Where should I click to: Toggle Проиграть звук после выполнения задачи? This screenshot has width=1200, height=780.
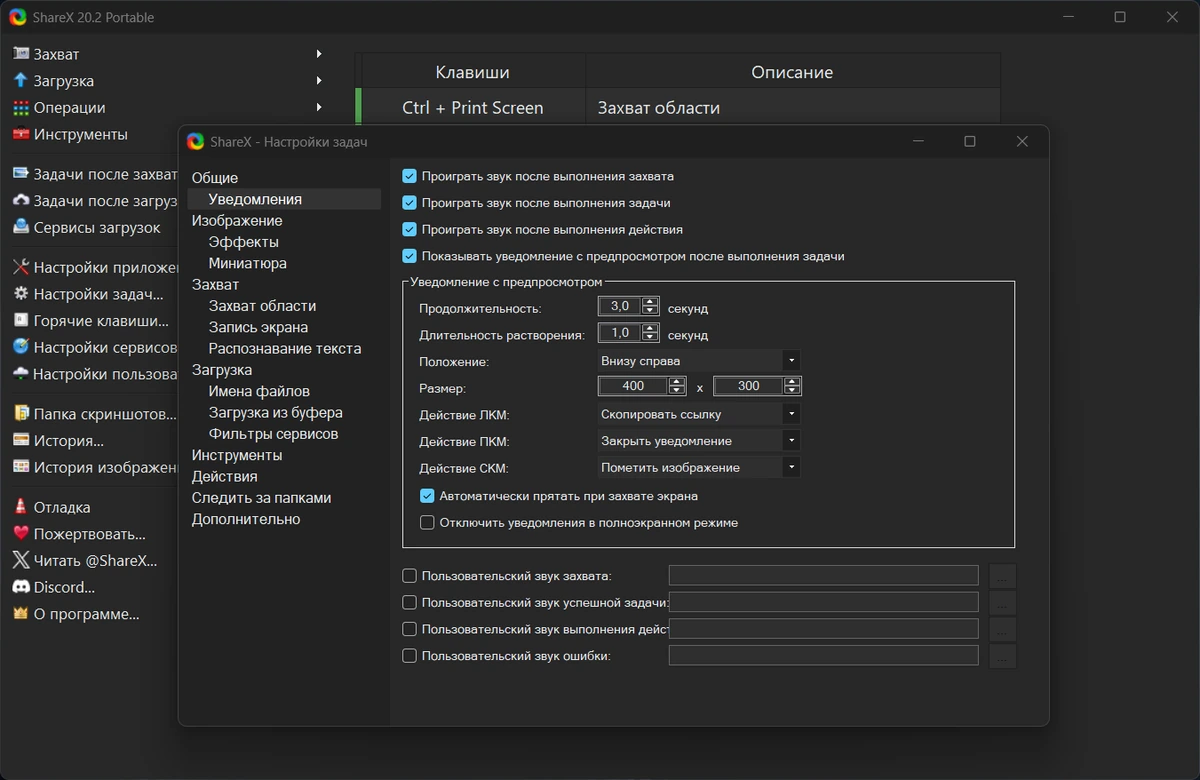409,203
